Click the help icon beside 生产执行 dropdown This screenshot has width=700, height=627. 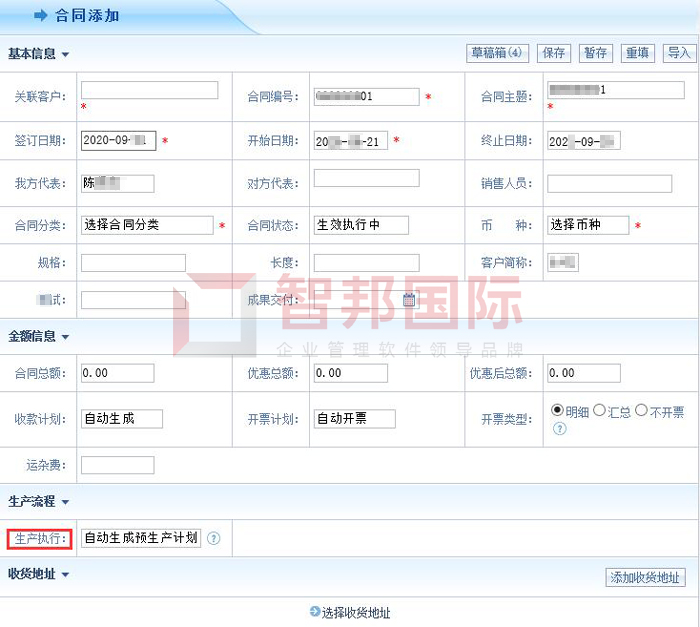pos(213,539)
